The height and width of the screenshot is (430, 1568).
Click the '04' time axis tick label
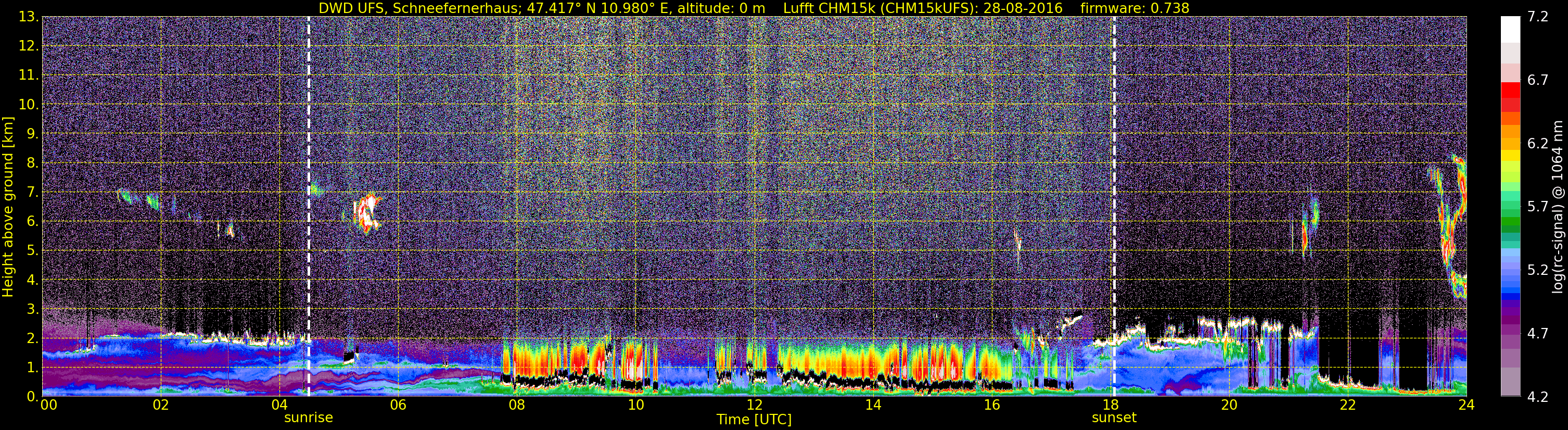pyautogui.click(x=279, y=405)
